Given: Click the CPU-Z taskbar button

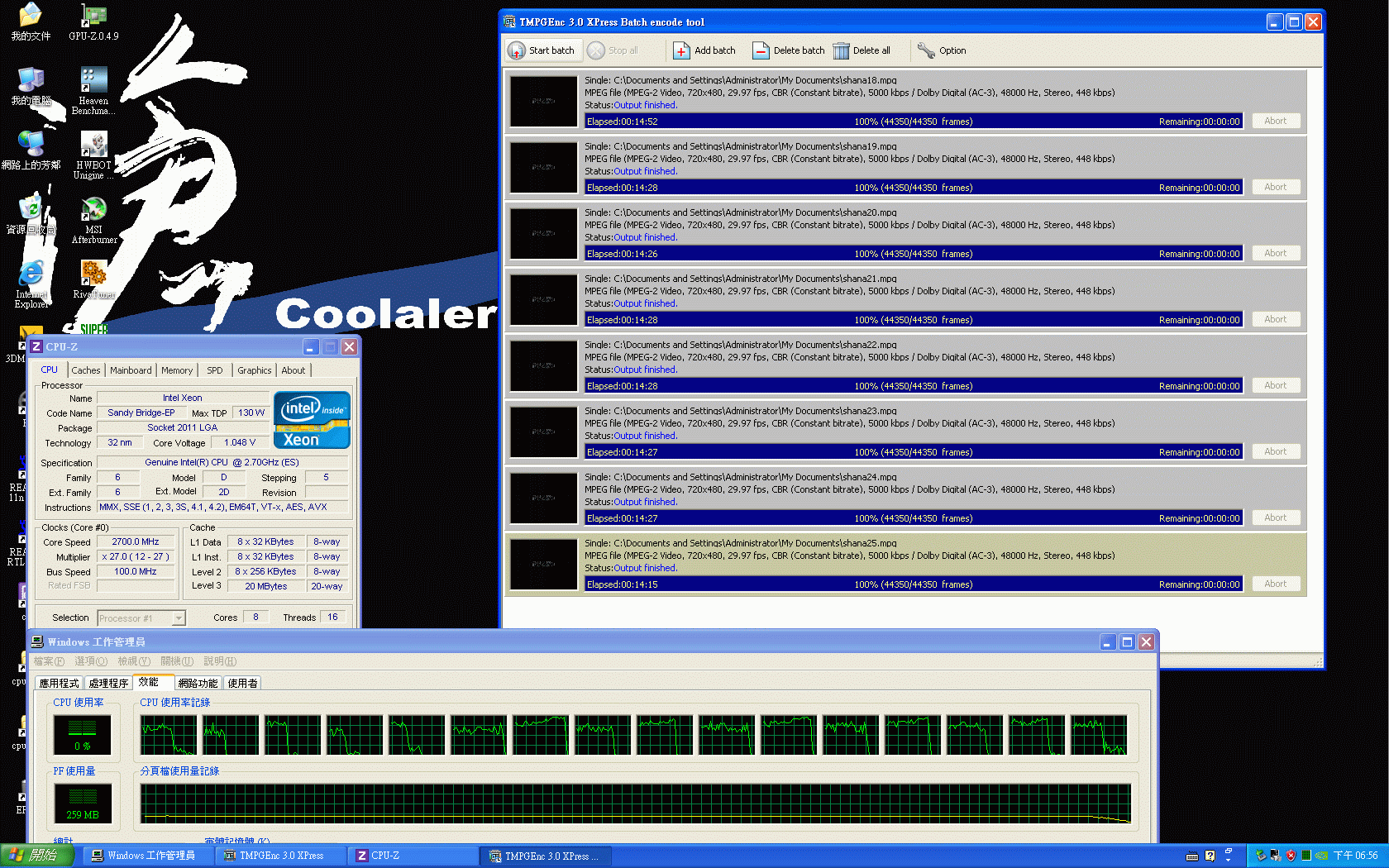Looking at the screenshot, I should [x=412, y=856].
